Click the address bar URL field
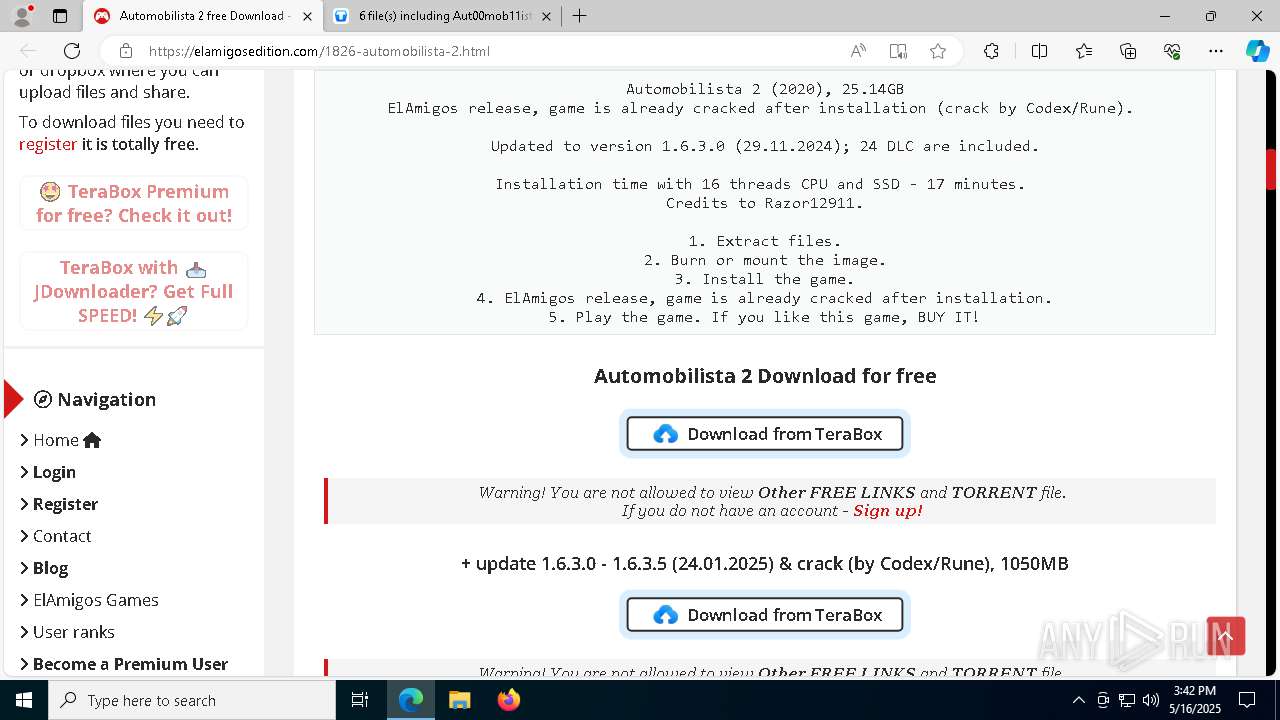The width and height of the screenshot is (1280, 720). [490, 51]
